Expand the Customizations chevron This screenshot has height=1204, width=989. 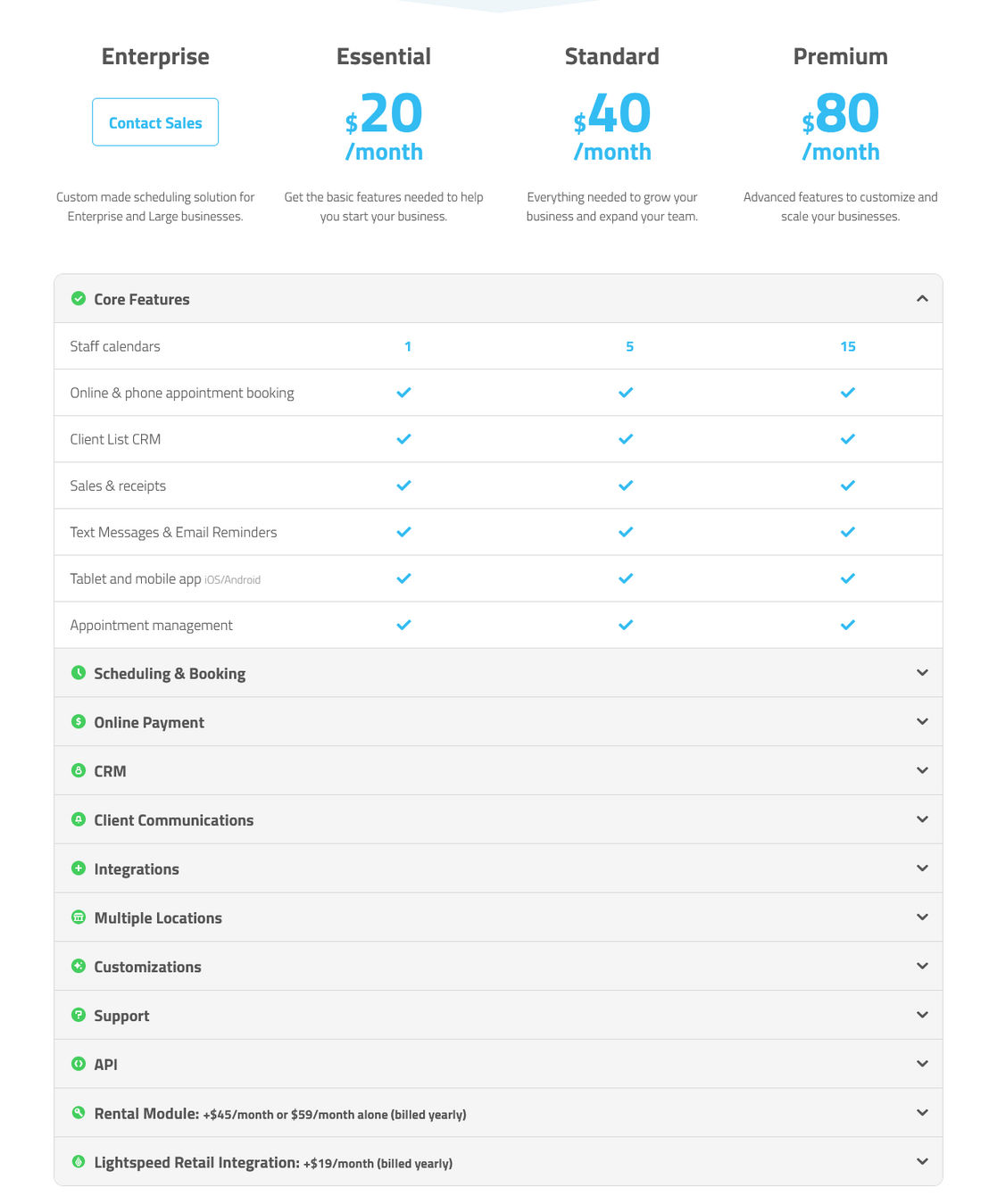922,966
